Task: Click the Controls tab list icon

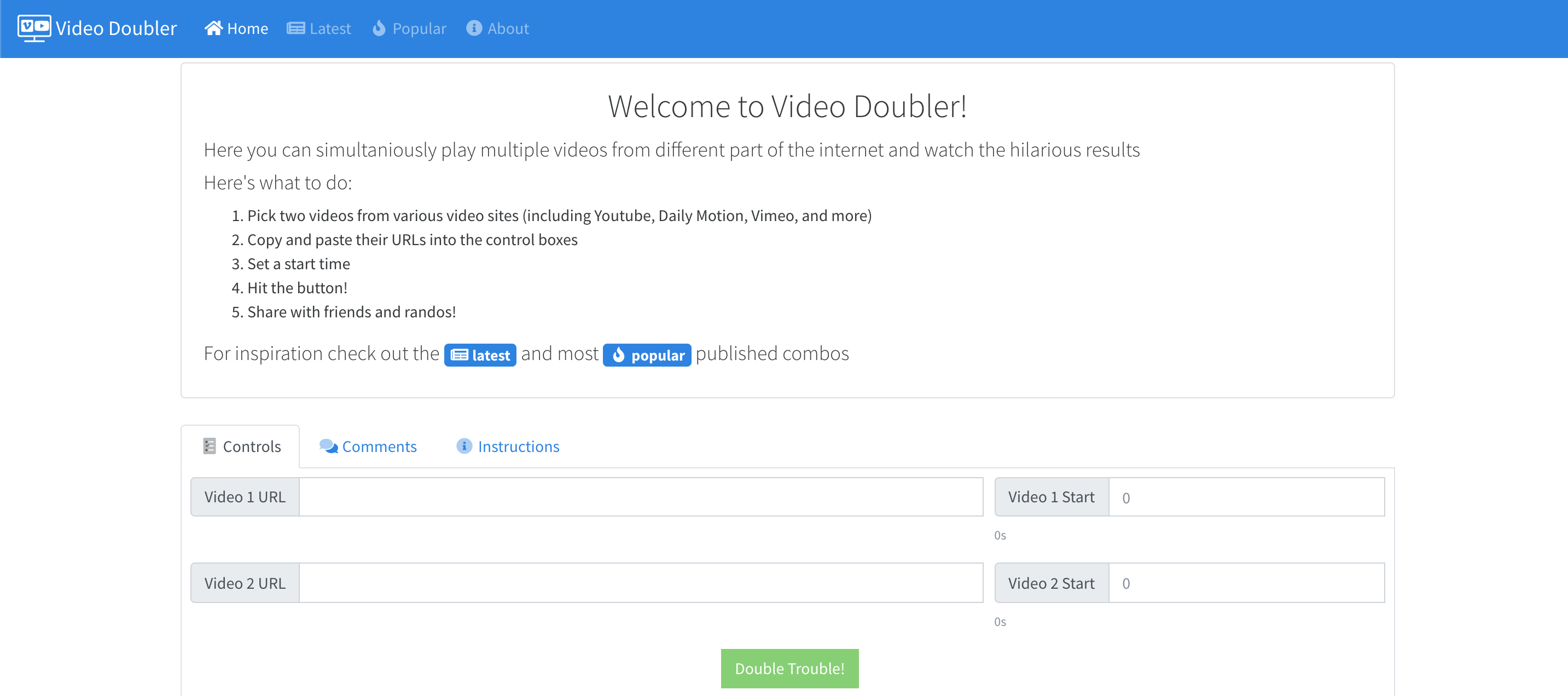Action: [210, 446]
